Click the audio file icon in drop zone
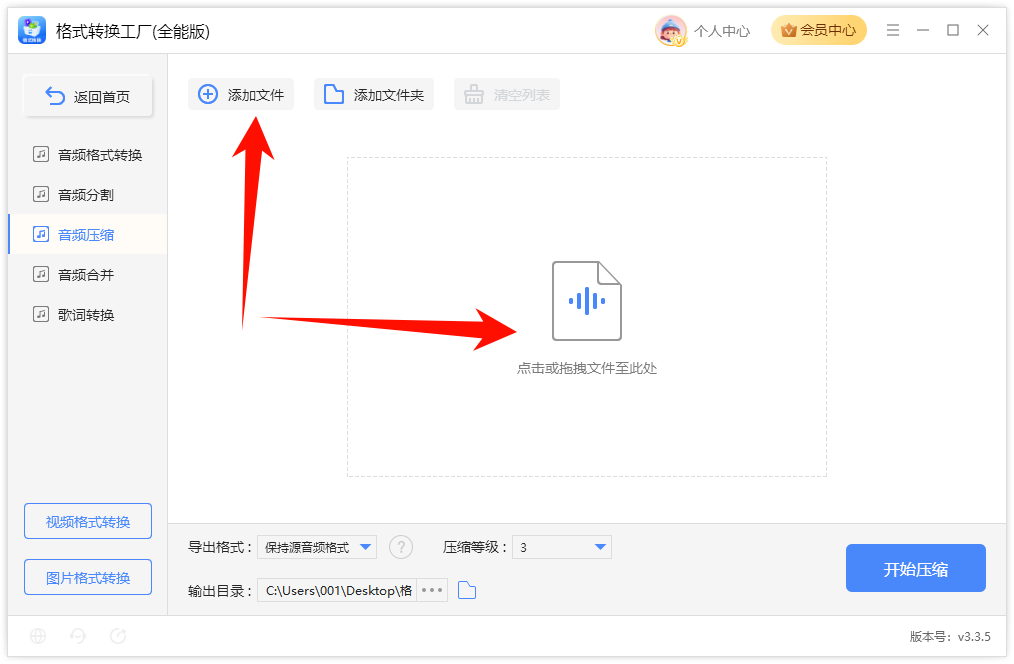This screenshot has height=664, width=1014. (x=587, y=301)
